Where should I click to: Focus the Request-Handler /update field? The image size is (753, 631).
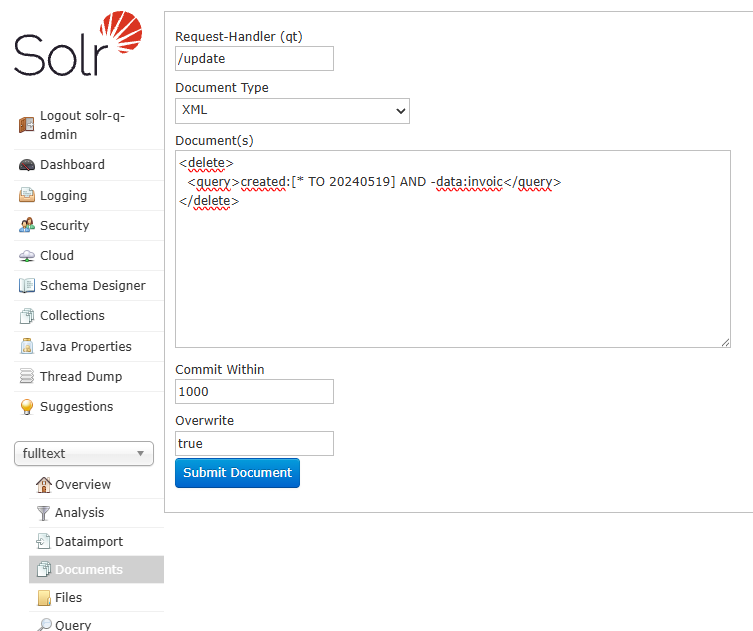(254, 59)
